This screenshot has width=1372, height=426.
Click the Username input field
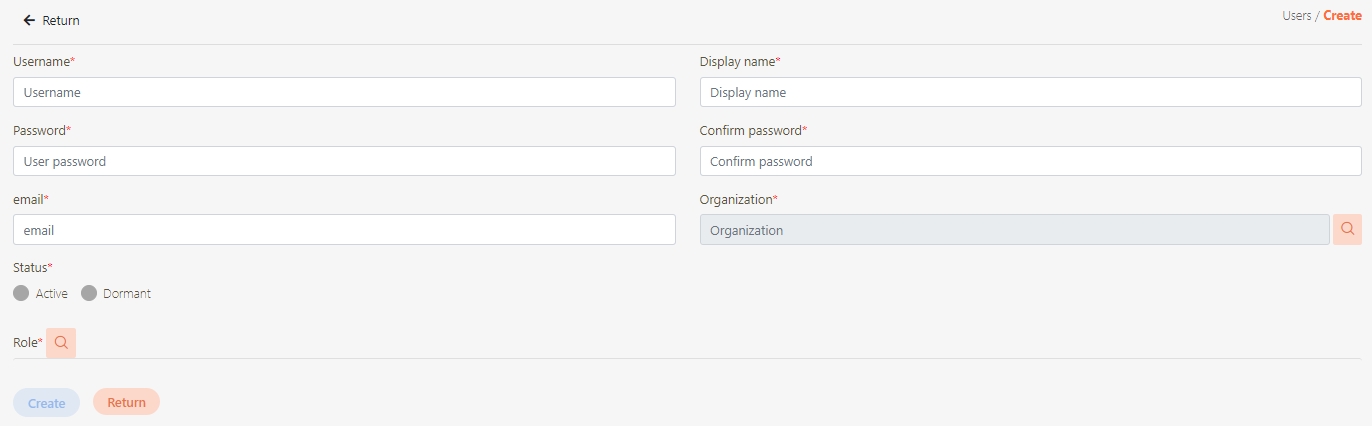344,92
